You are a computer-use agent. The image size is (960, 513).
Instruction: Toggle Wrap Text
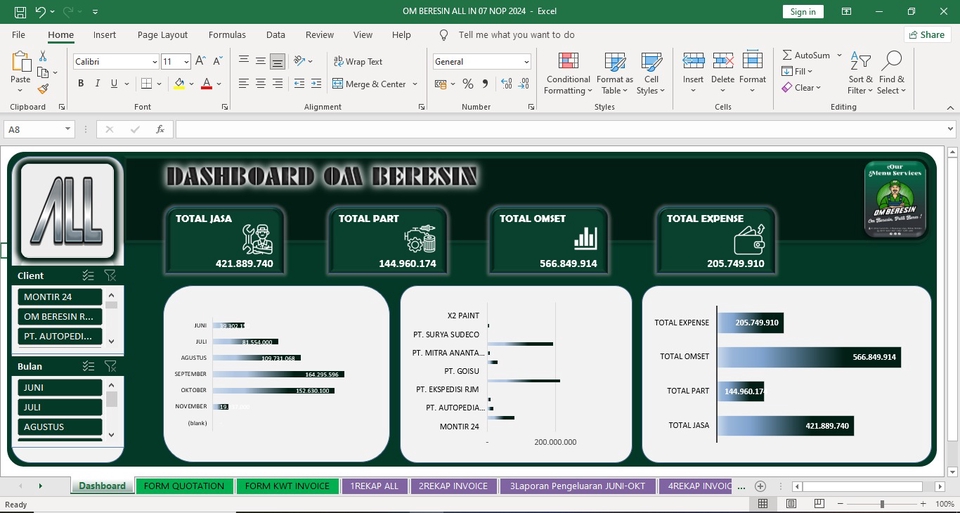coord(358,62)
